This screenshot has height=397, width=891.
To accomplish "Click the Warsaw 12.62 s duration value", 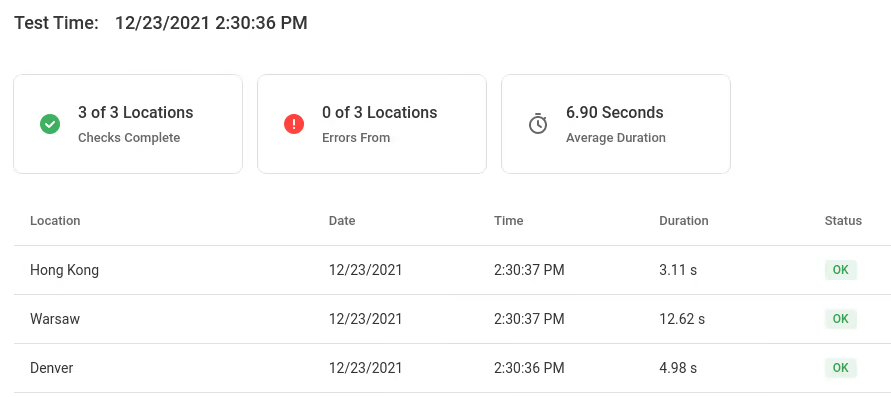I will click(x=682, y=319).
